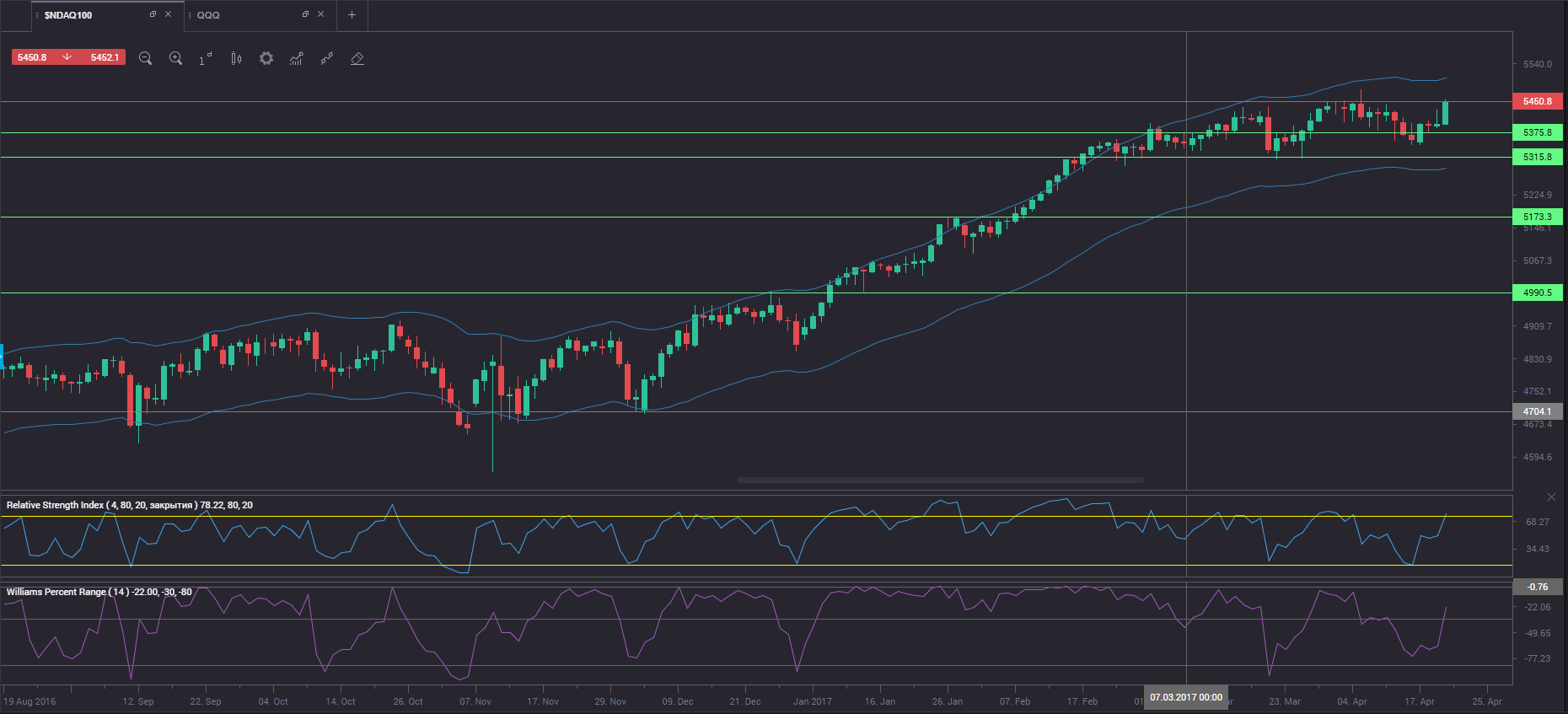Close the $NDAQ100 tab
The image size is (1568, 714).
168,14
